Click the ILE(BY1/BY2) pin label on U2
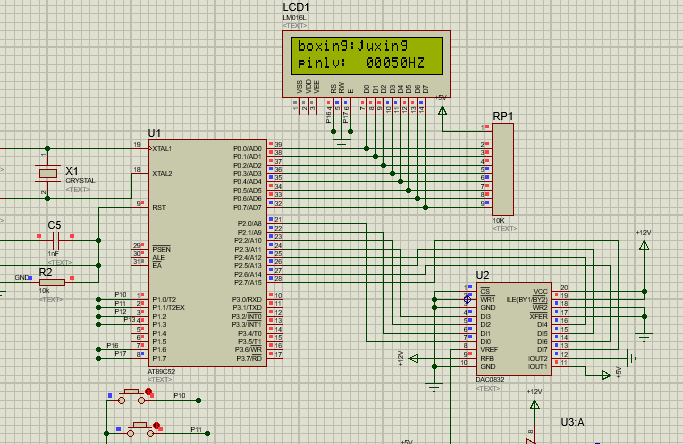The height and width of the screenshot is (444, 683). pos(527,299)
